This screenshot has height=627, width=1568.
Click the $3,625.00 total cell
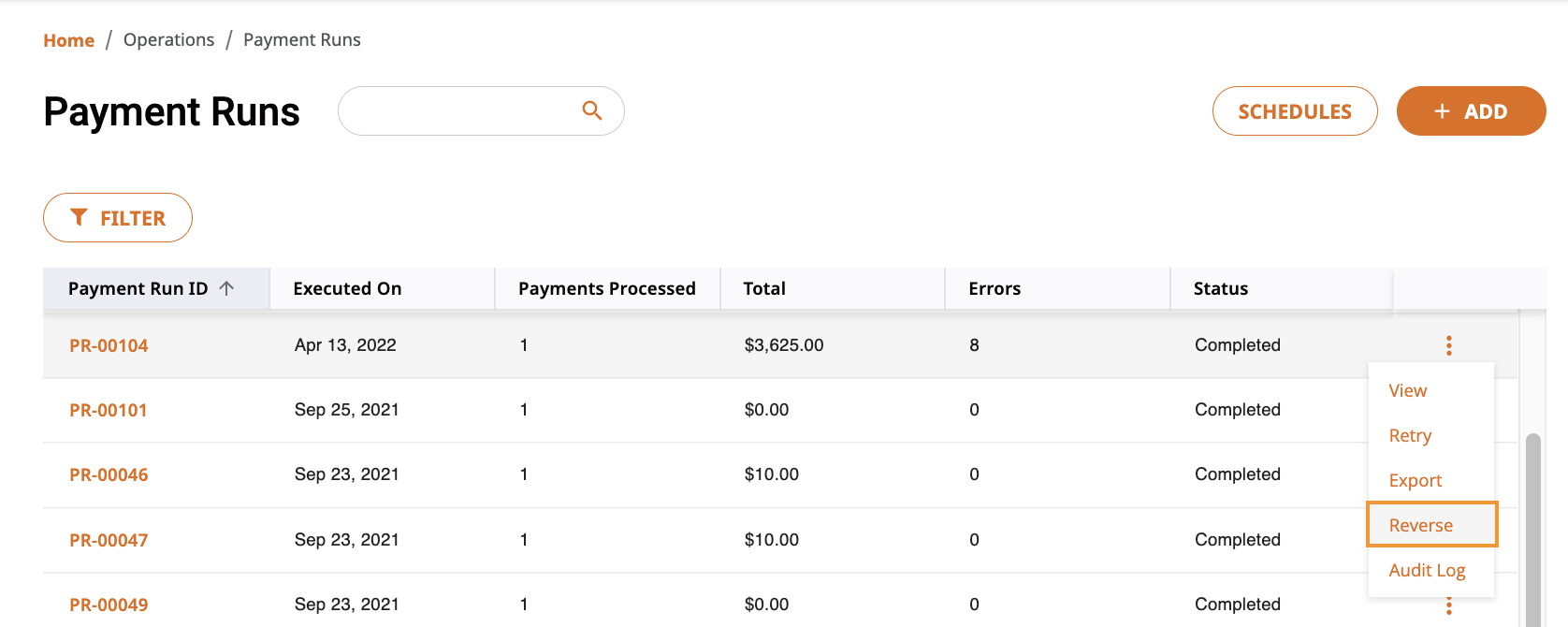click(x=784, y=345)
